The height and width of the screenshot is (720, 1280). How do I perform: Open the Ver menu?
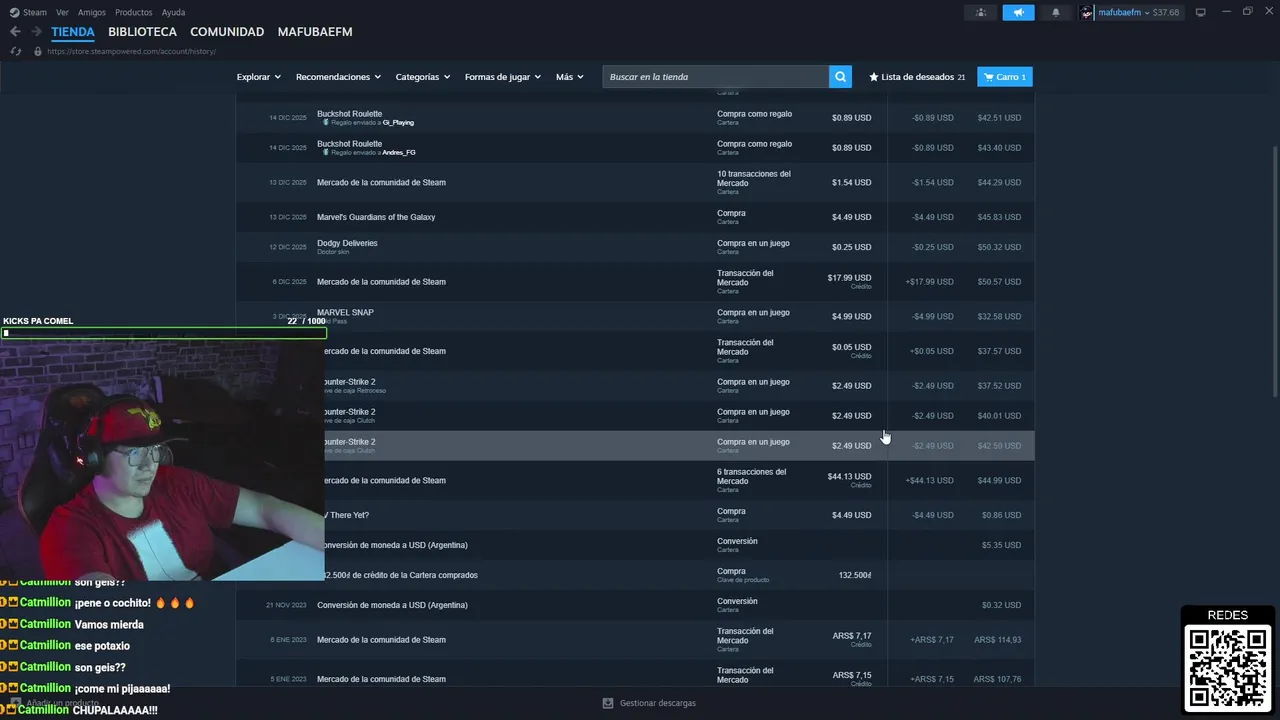pyautogui.click(x=62, y=12)
